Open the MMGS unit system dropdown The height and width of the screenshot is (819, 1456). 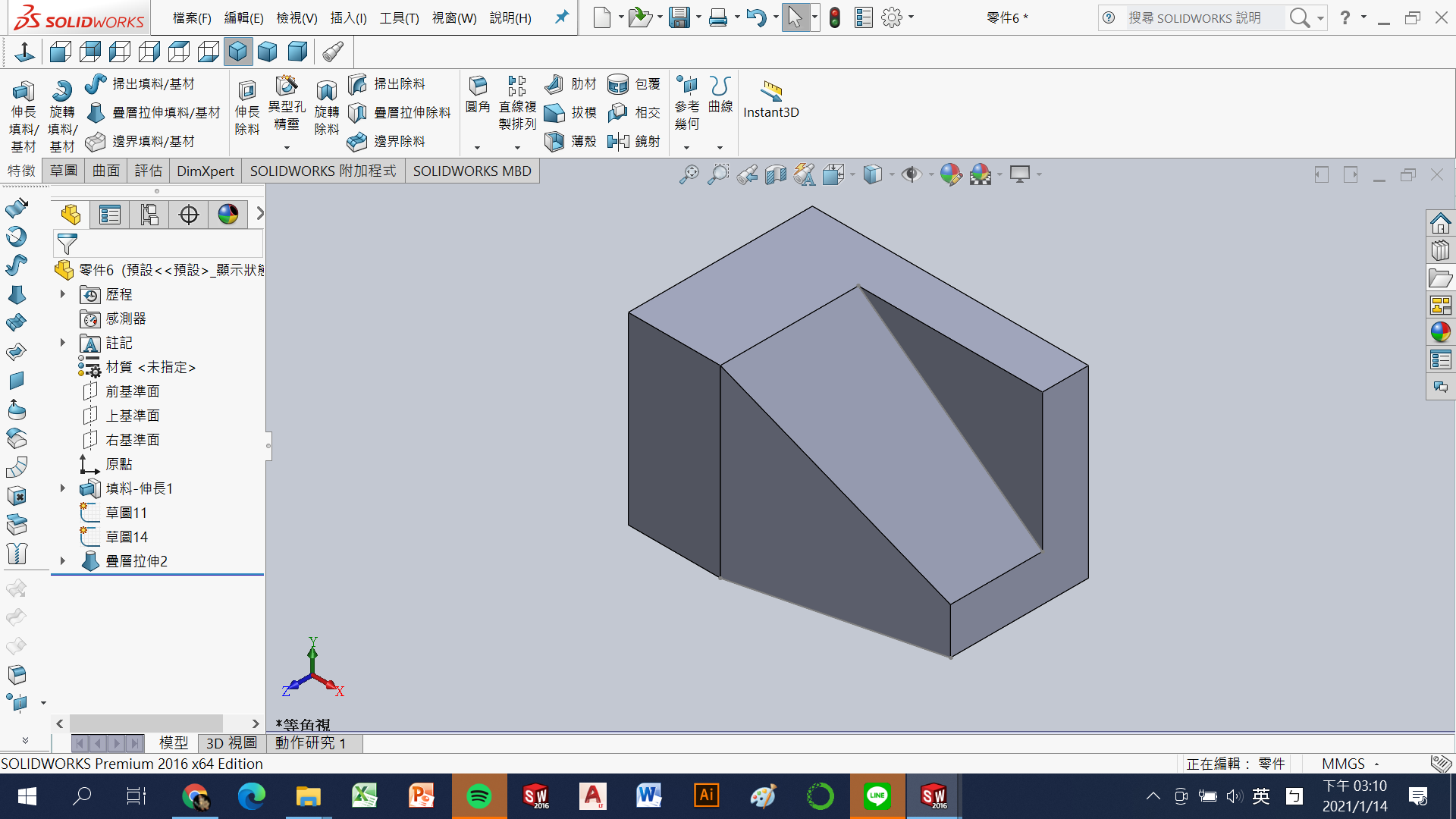click(x=1350, y=764)
